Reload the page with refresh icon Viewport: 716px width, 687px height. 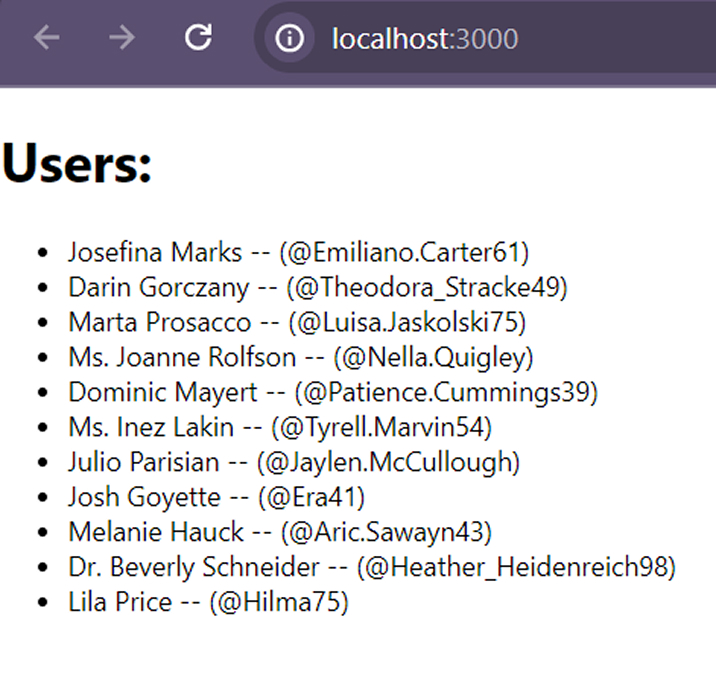pyautogui.click(x=198, y=38)
